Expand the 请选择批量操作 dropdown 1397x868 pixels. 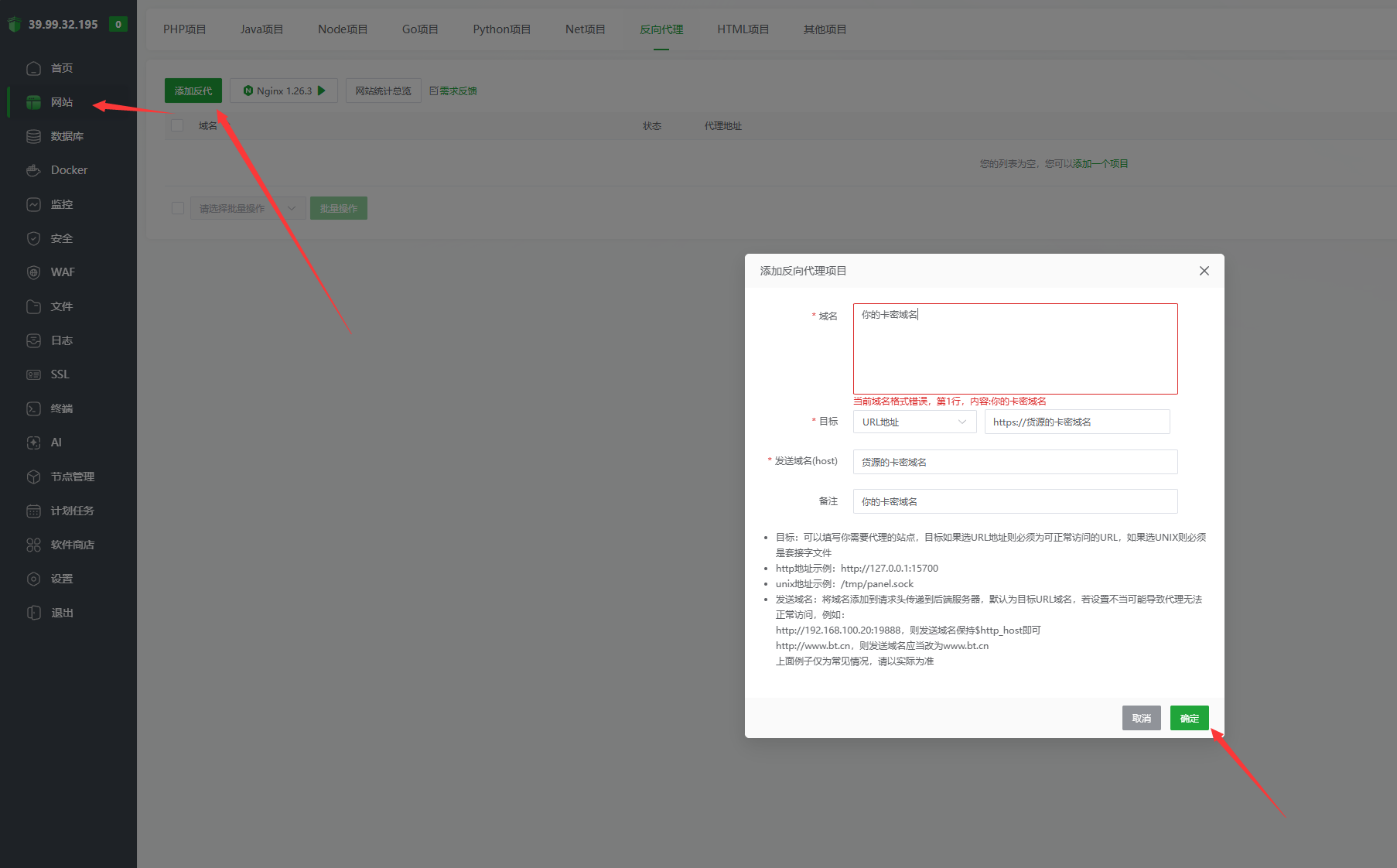pyautogui.click(x=248, y=208)
